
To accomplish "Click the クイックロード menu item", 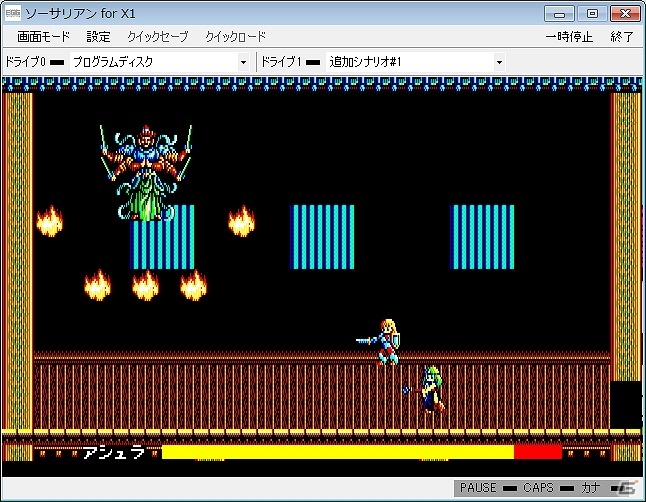I will [236, 37].
